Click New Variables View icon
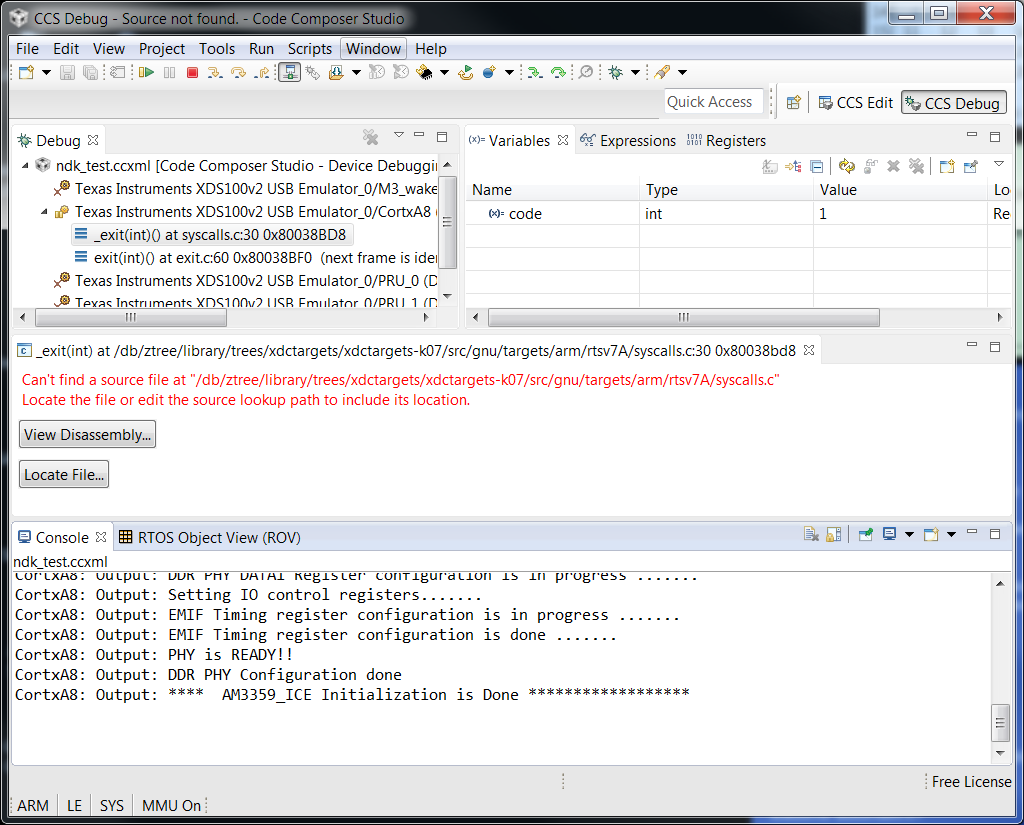Viewport: 1024px width, 825px height. coord(946,167)
